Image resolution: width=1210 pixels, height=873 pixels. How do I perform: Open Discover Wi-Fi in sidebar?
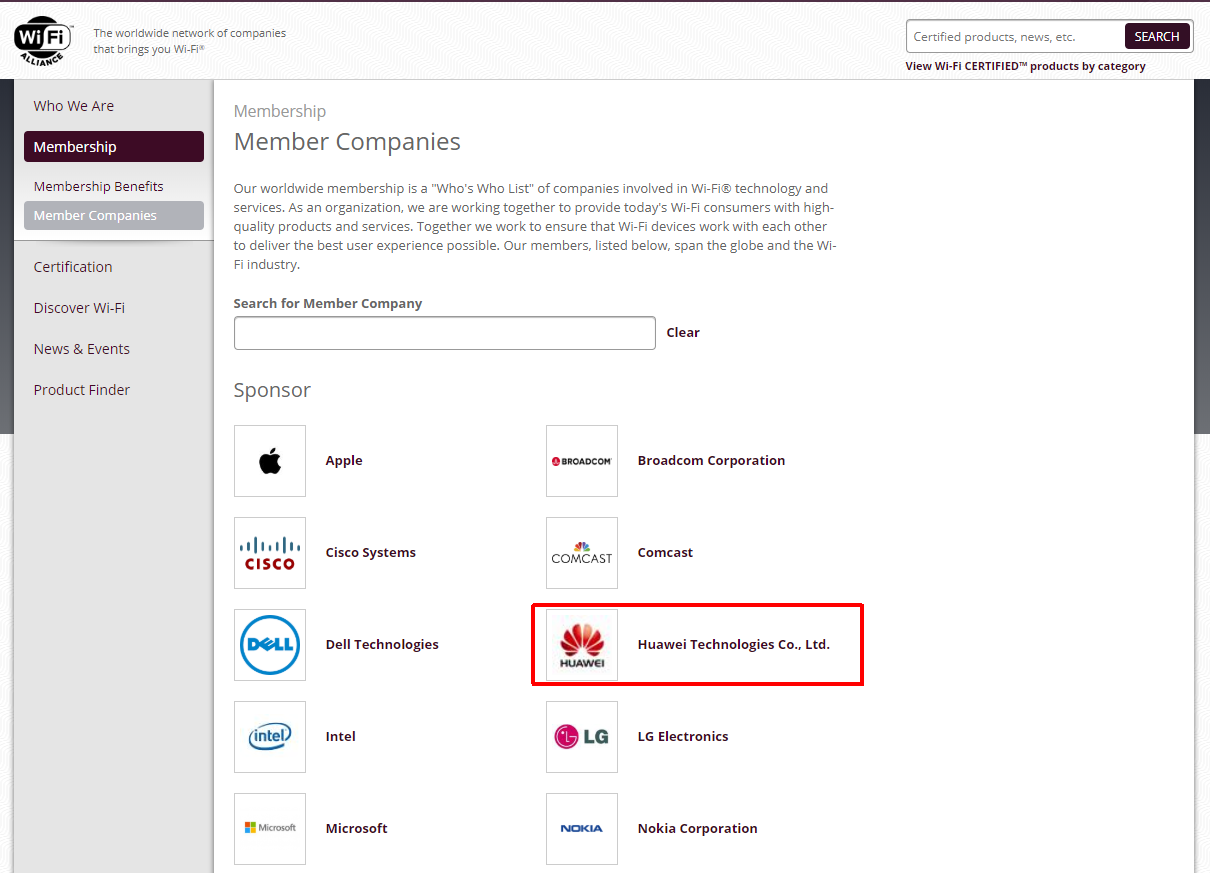coord(79,308)
